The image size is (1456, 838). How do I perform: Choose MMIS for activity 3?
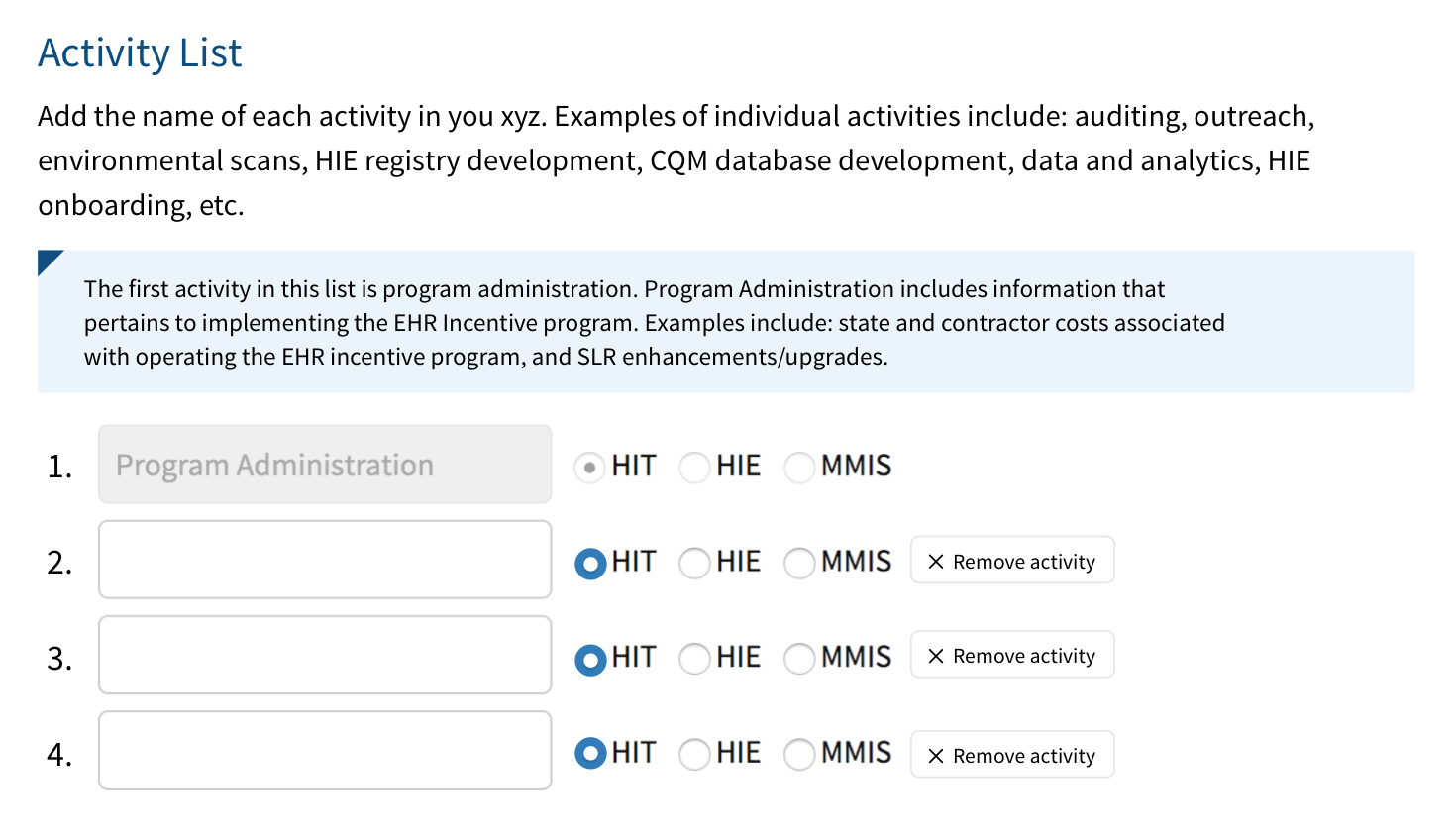[798, 659]
